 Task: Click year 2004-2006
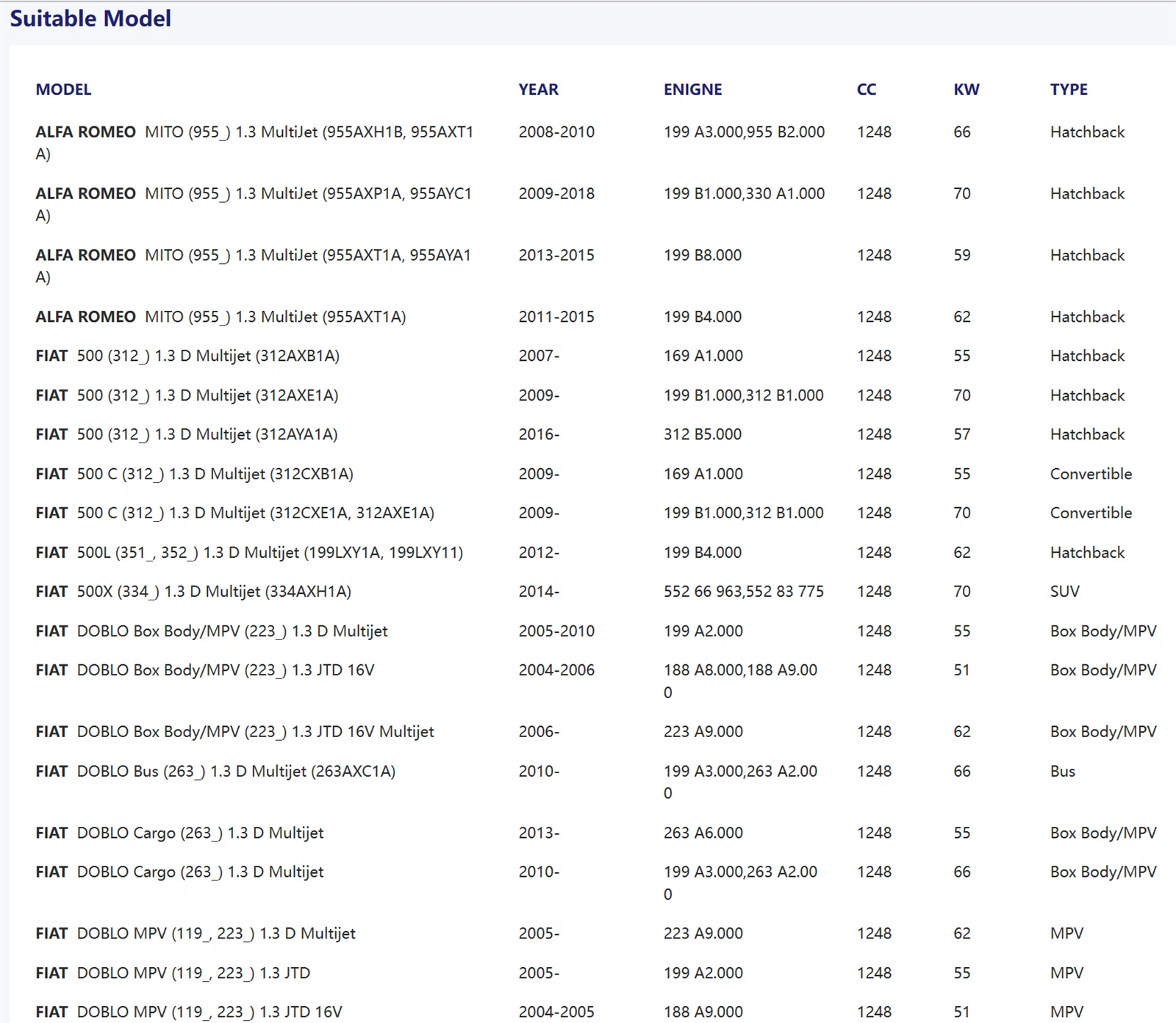coord(556,671)
